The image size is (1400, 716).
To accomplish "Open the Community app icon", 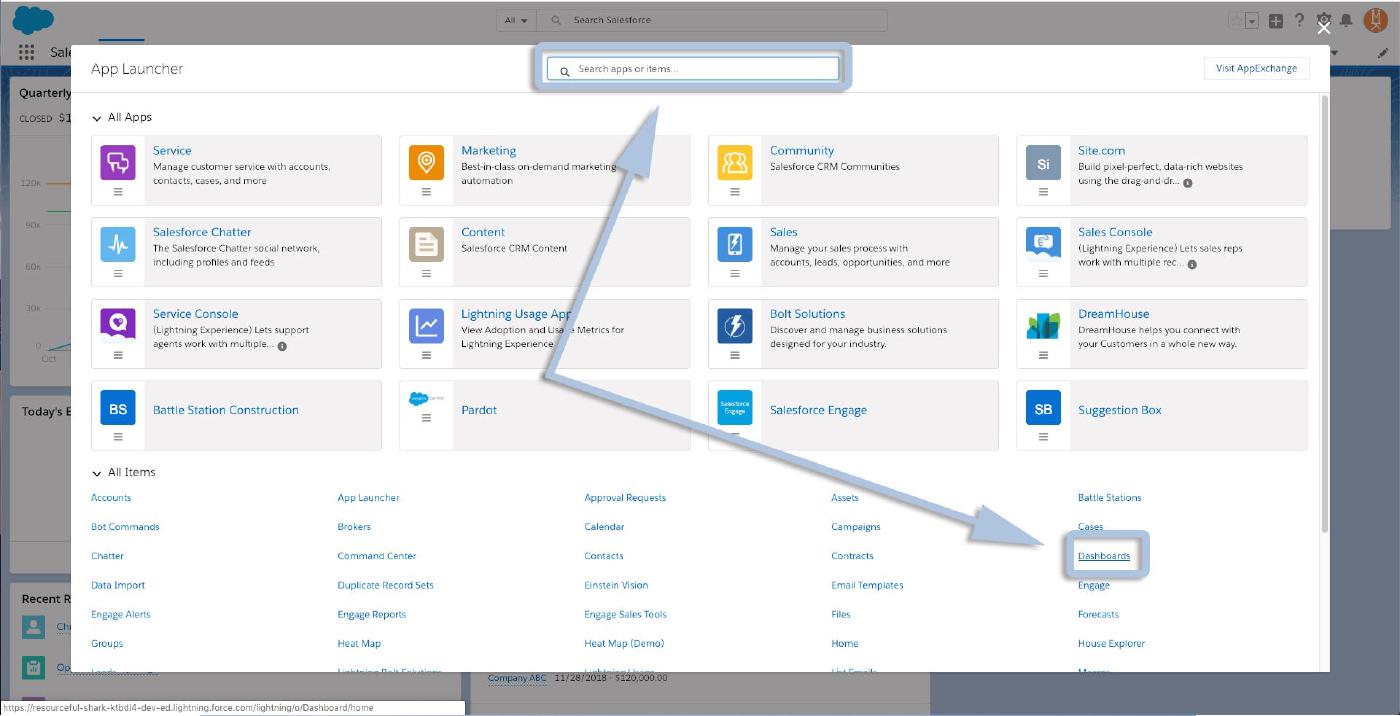I will tap(735, 162).
